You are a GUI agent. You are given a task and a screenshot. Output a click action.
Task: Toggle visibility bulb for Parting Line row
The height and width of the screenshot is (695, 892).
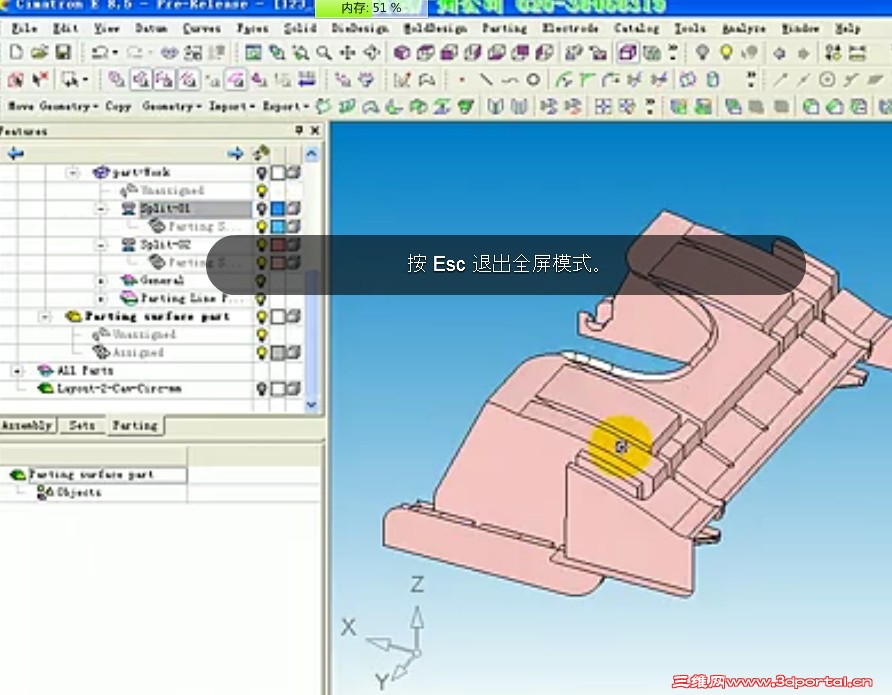coord(261,299)
